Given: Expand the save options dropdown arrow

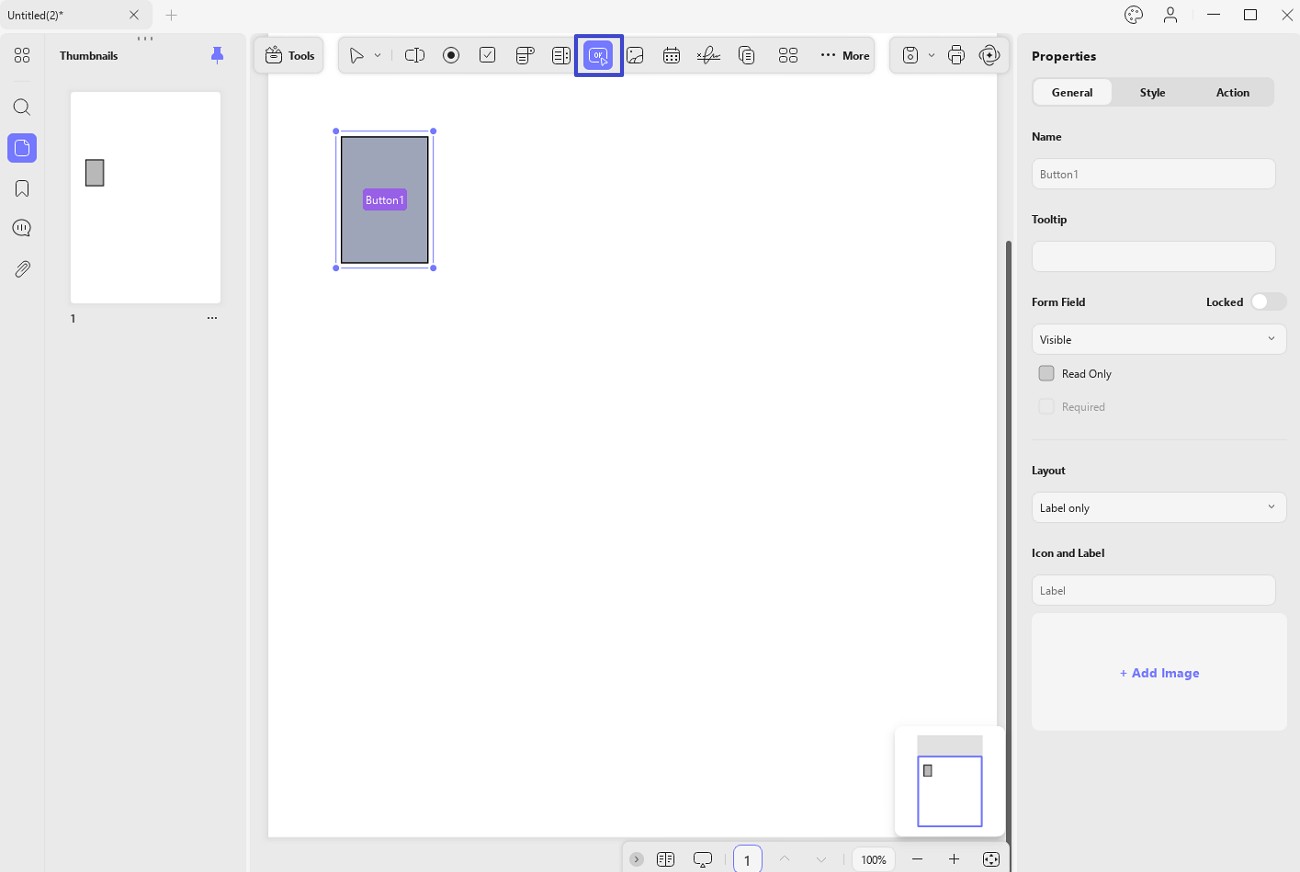Looking at the screenshot, I should point(931,56).
